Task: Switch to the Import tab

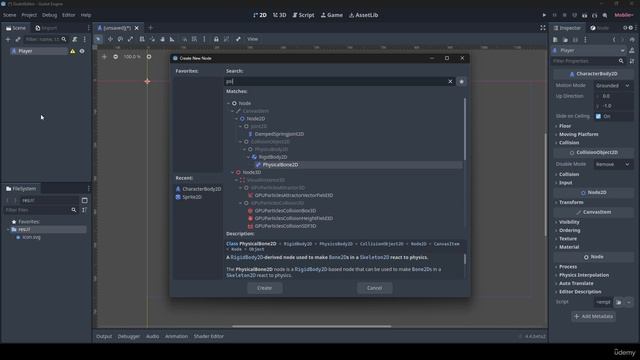Action: point(46,28)
